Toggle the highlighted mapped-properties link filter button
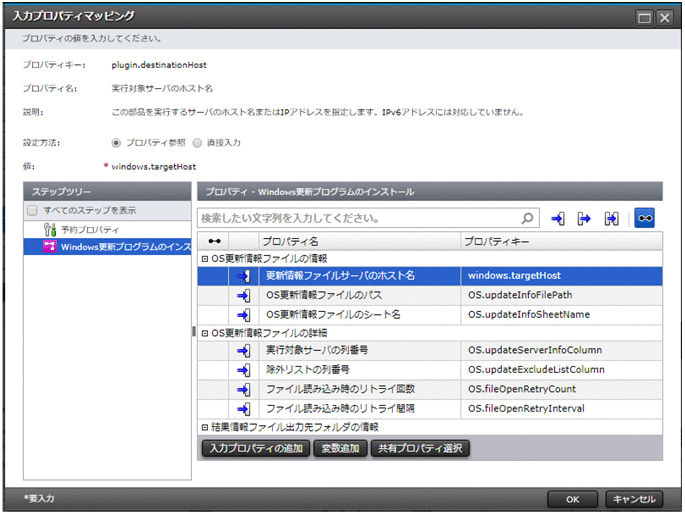Screen dimensions: 685x515 (644, 218)
